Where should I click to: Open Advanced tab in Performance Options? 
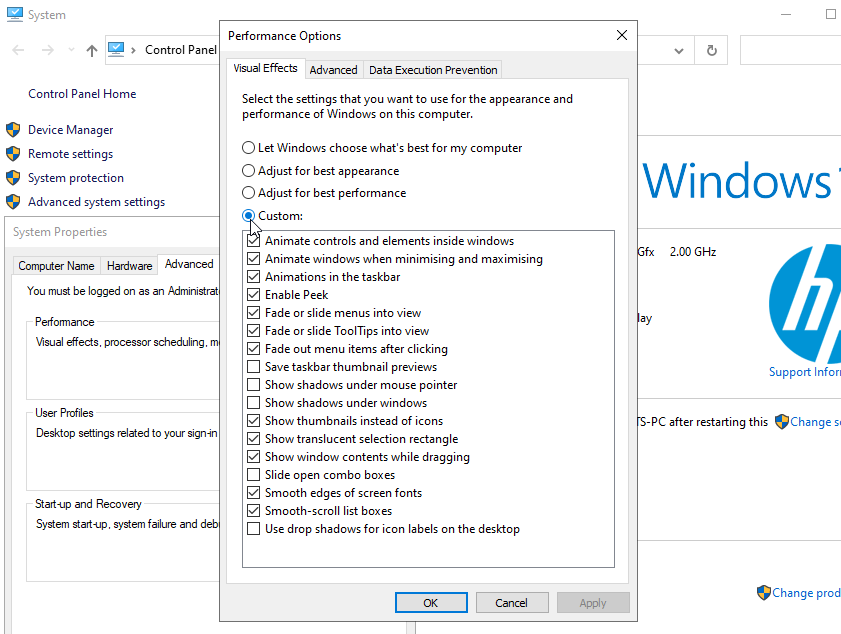[333, 70]
